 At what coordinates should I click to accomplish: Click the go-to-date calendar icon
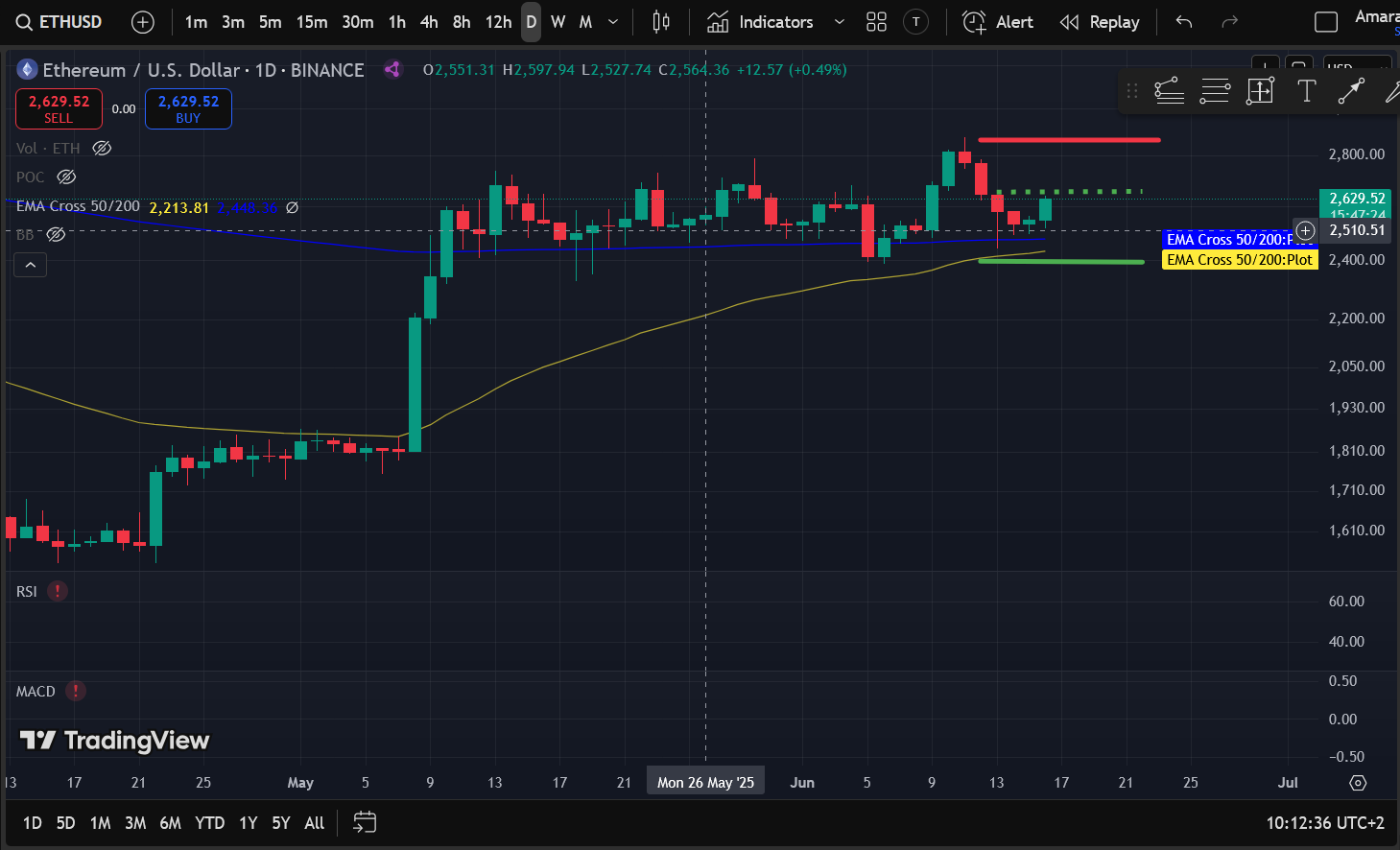(x=365, y=822)
